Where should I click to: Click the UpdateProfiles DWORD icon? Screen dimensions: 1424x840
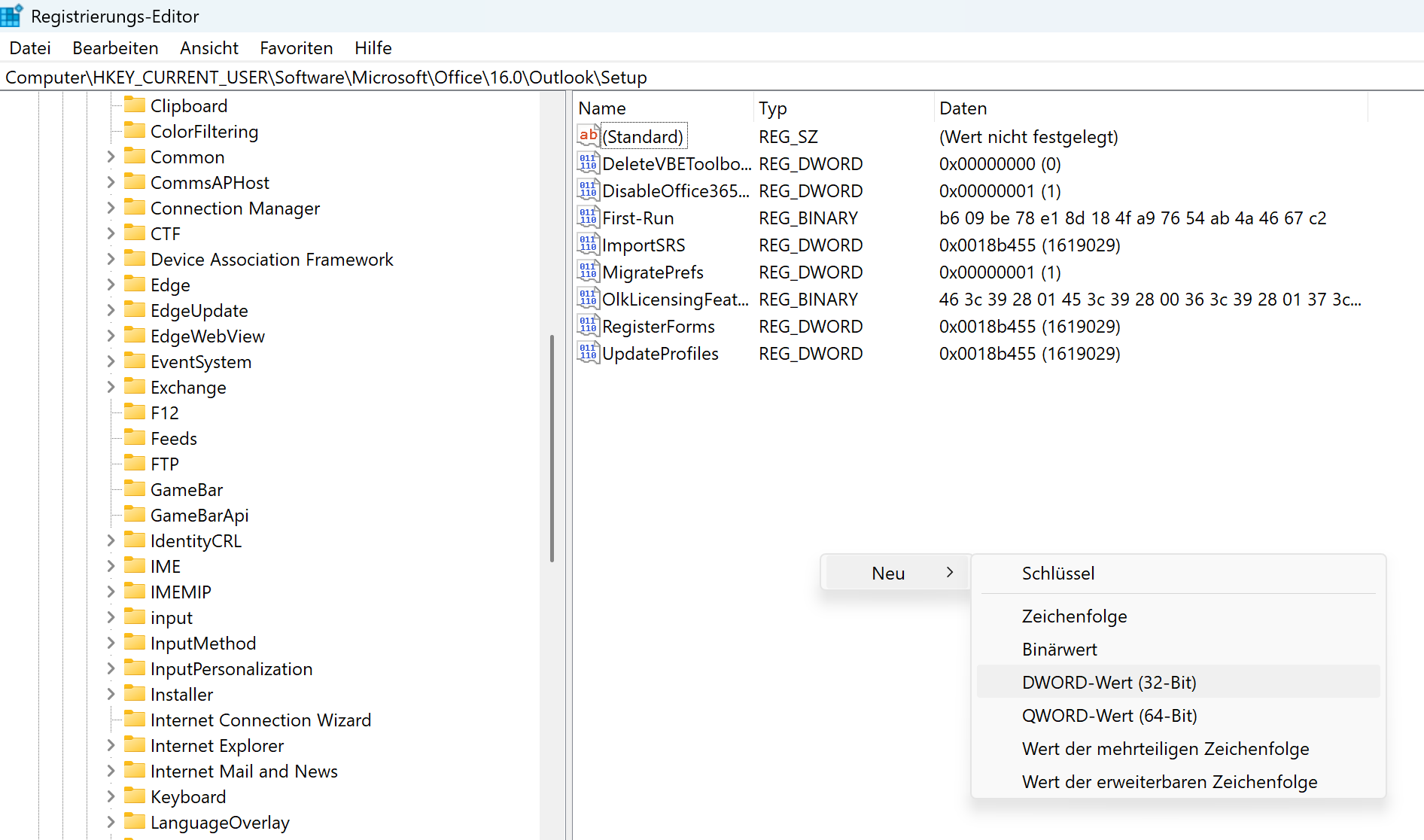pyautogui.click(x=588, y=353)
